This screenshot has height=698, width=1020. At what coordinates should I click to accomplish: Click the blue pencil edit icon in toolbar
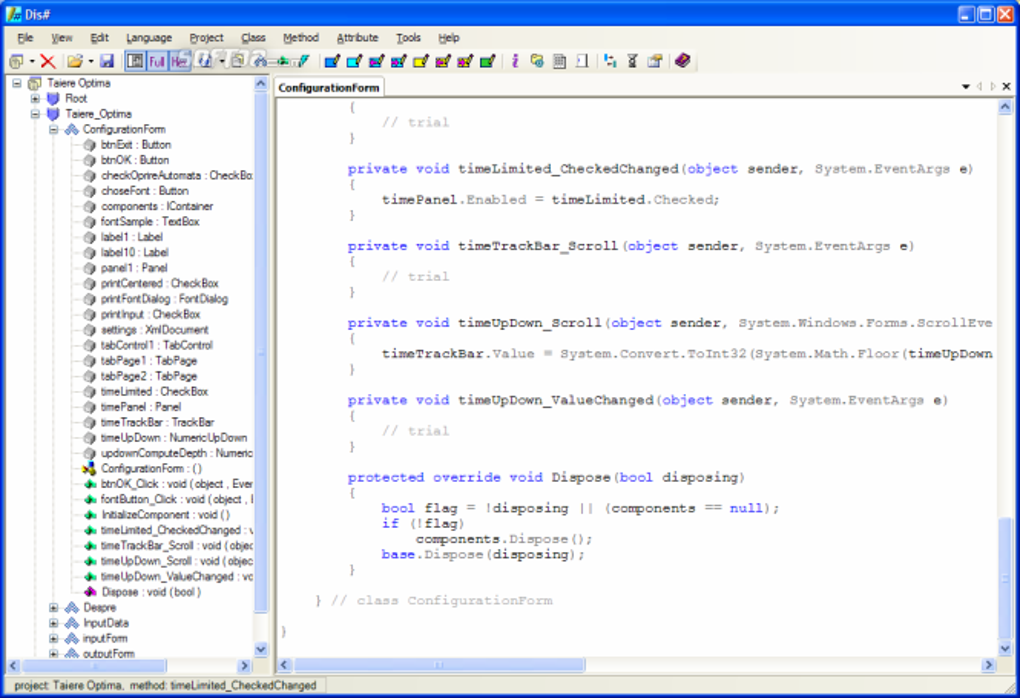[x=332, y=61]
